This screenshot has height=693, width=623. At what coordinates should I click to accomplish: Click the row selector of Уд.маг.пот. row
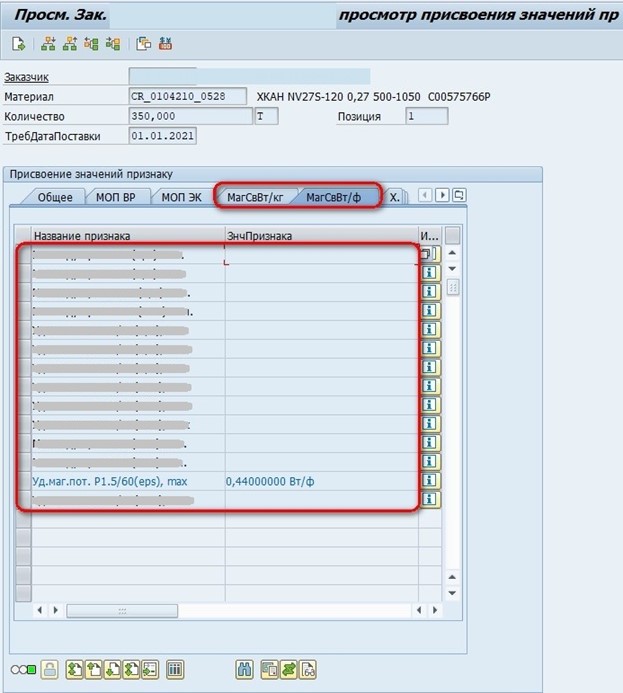[23, 481]
